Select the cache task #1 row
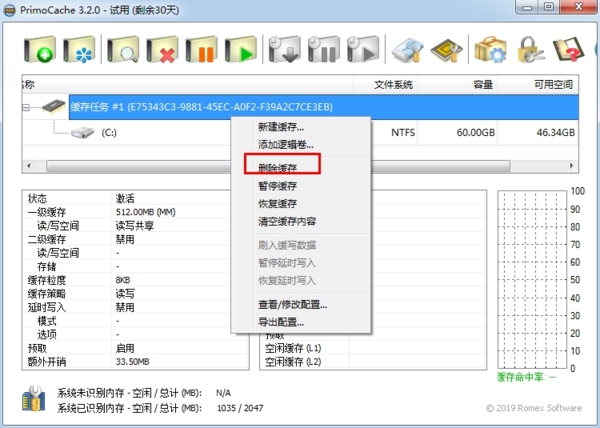This screenshot has height=428, width=600. tap(323, 107)
